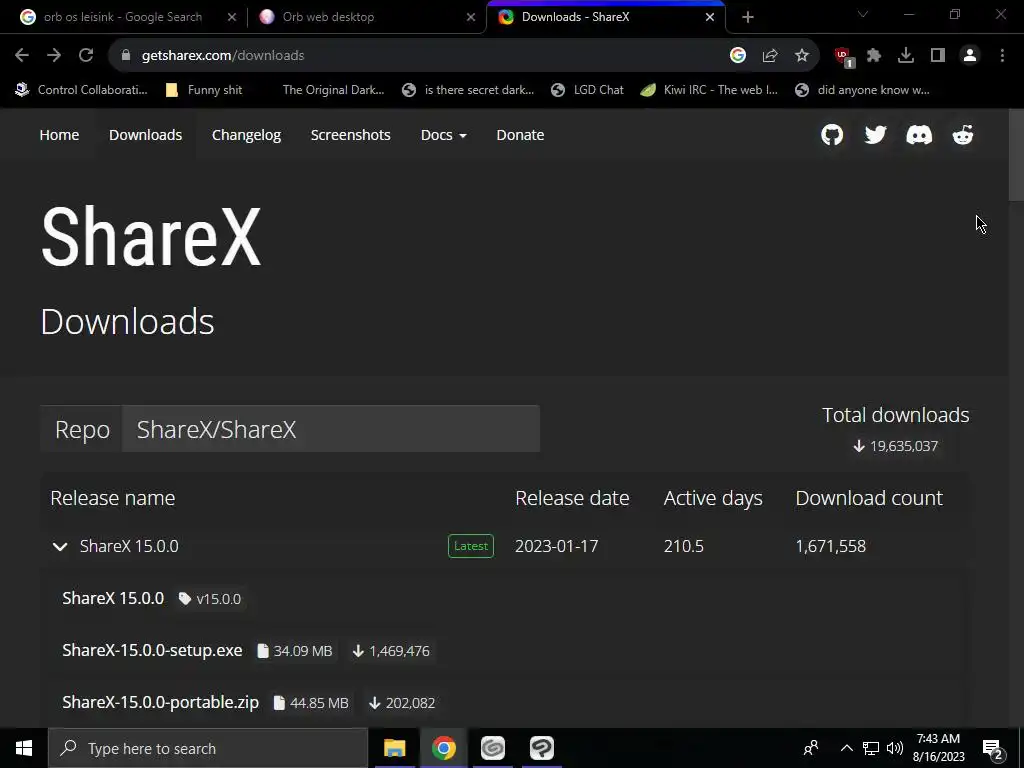Bookmark this page with star icon
This screenshot has height=768, width=1024.
coord(802,56)
